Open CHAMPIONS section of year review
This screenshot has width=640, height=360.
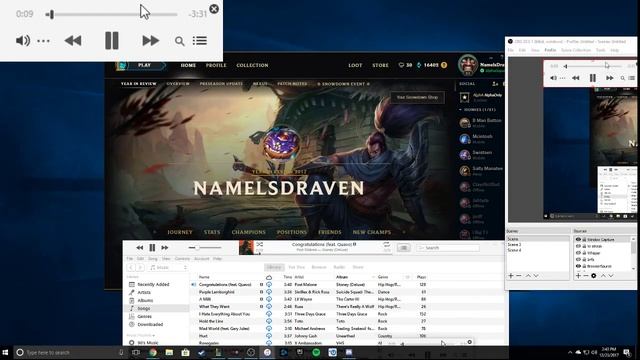click(249, 232)
